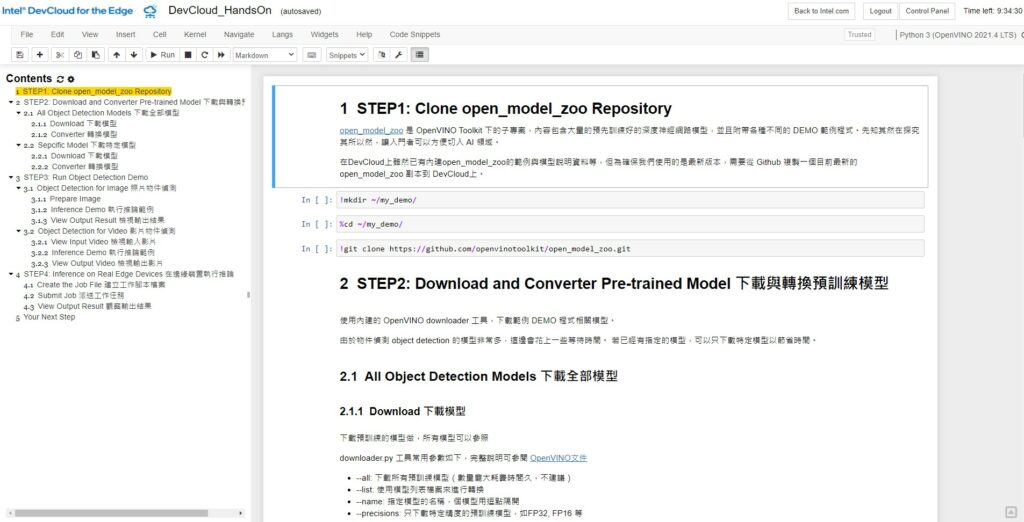This screenshot has height=522, width=1024.
Task: Run the selected cell
Action: click(163, 55)
